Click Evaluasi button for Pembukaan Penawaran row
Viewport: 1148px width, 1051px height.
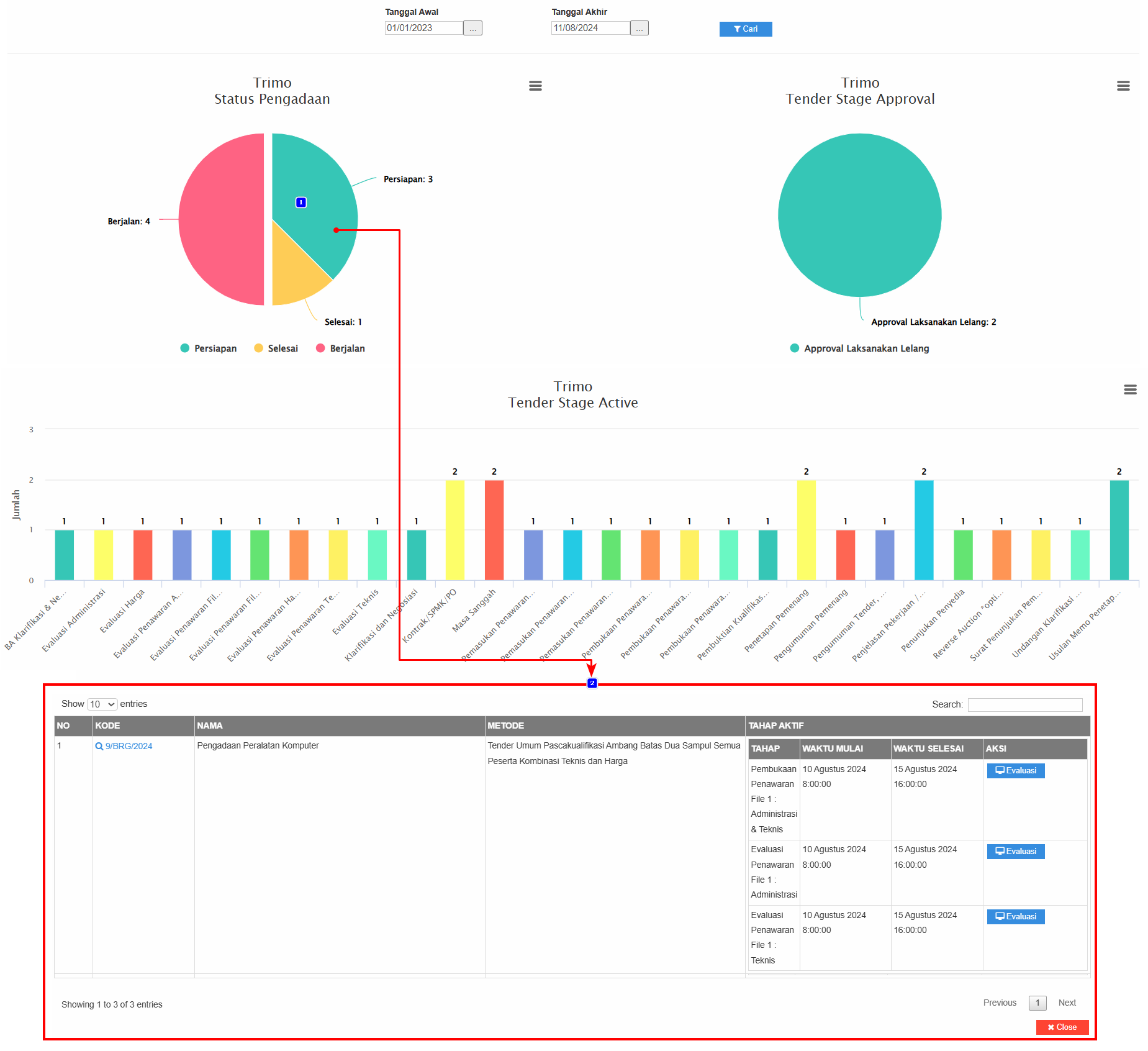click(x=1015, y=770)
